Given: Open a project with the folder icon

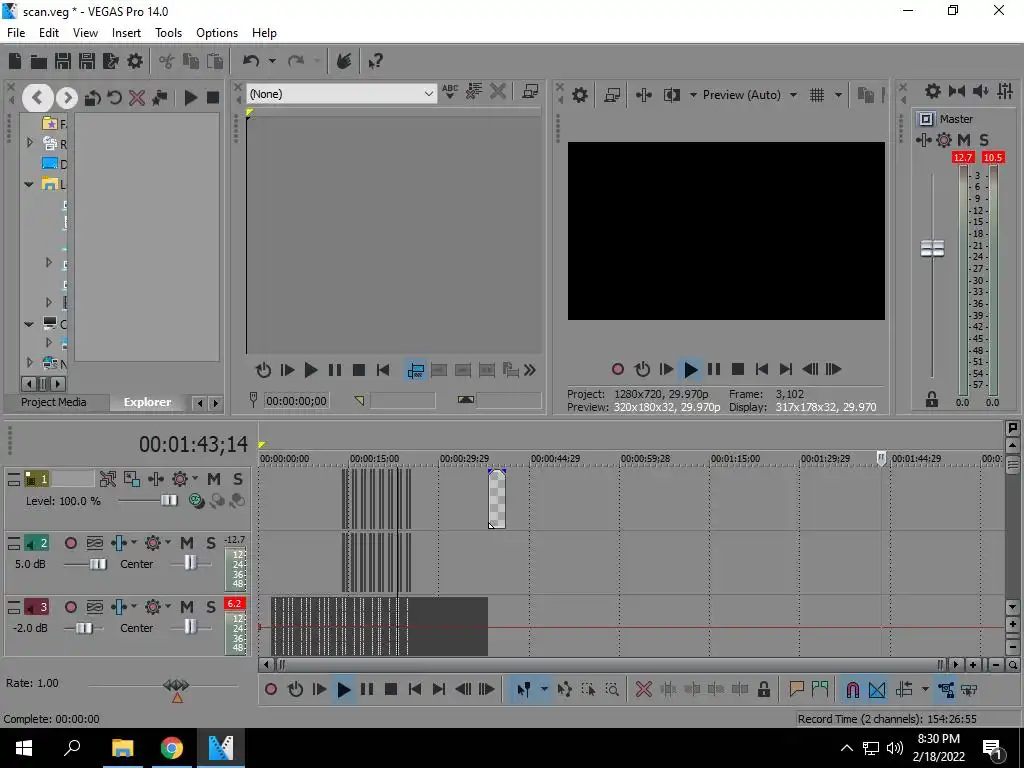Looking at the screenshot, I should coord(39,61).
